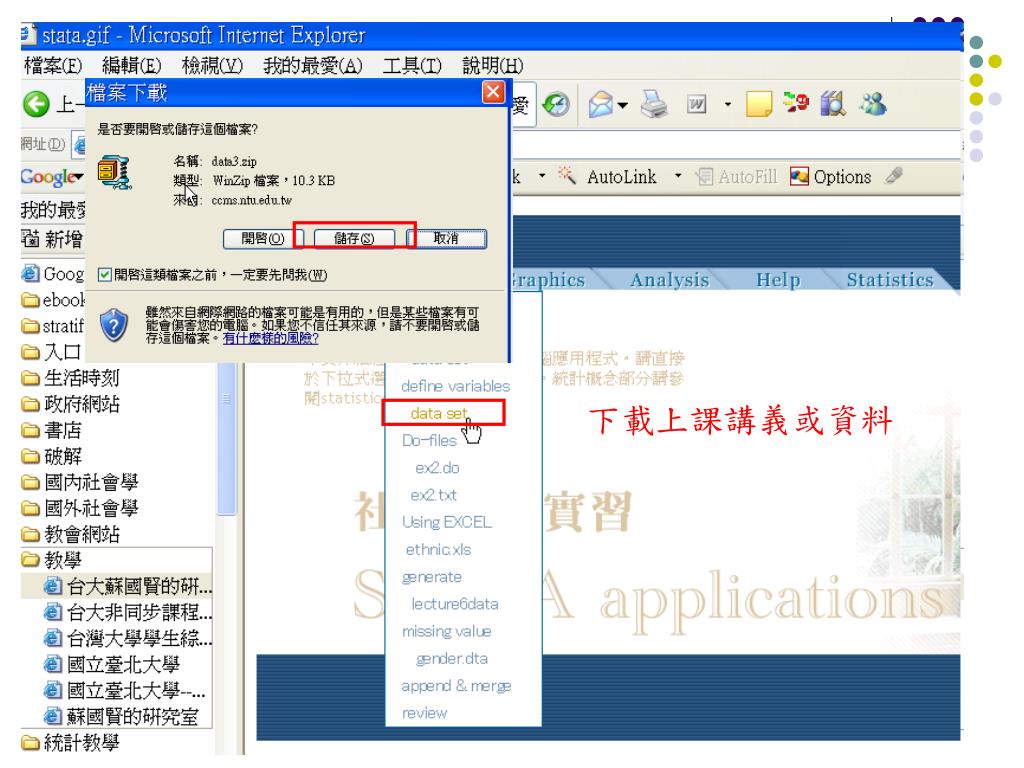1024x768 pixels.
Task: Open lecture6data in the menu
Action: [x=455, y=604]
